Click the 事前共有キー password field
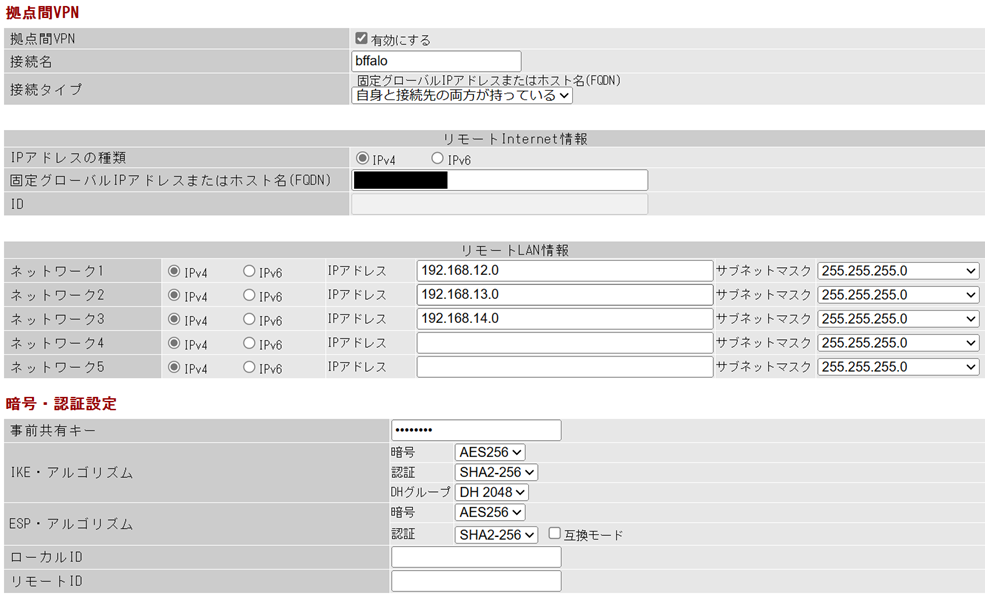The height and width of the screenshot is (597, 985). (476, 431)
